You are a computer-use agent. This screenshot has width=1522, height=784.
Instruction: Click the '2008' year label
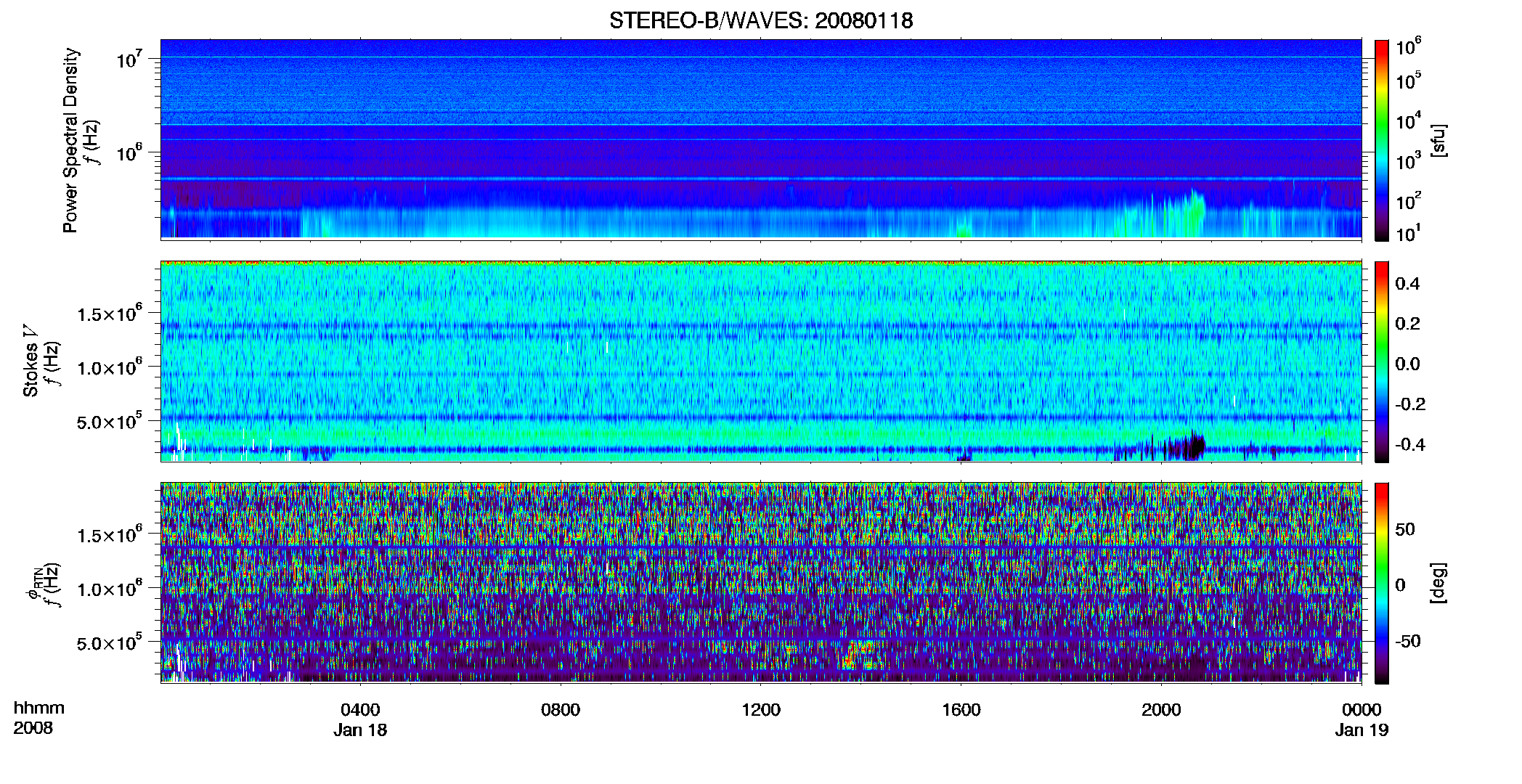click(33, 728)
